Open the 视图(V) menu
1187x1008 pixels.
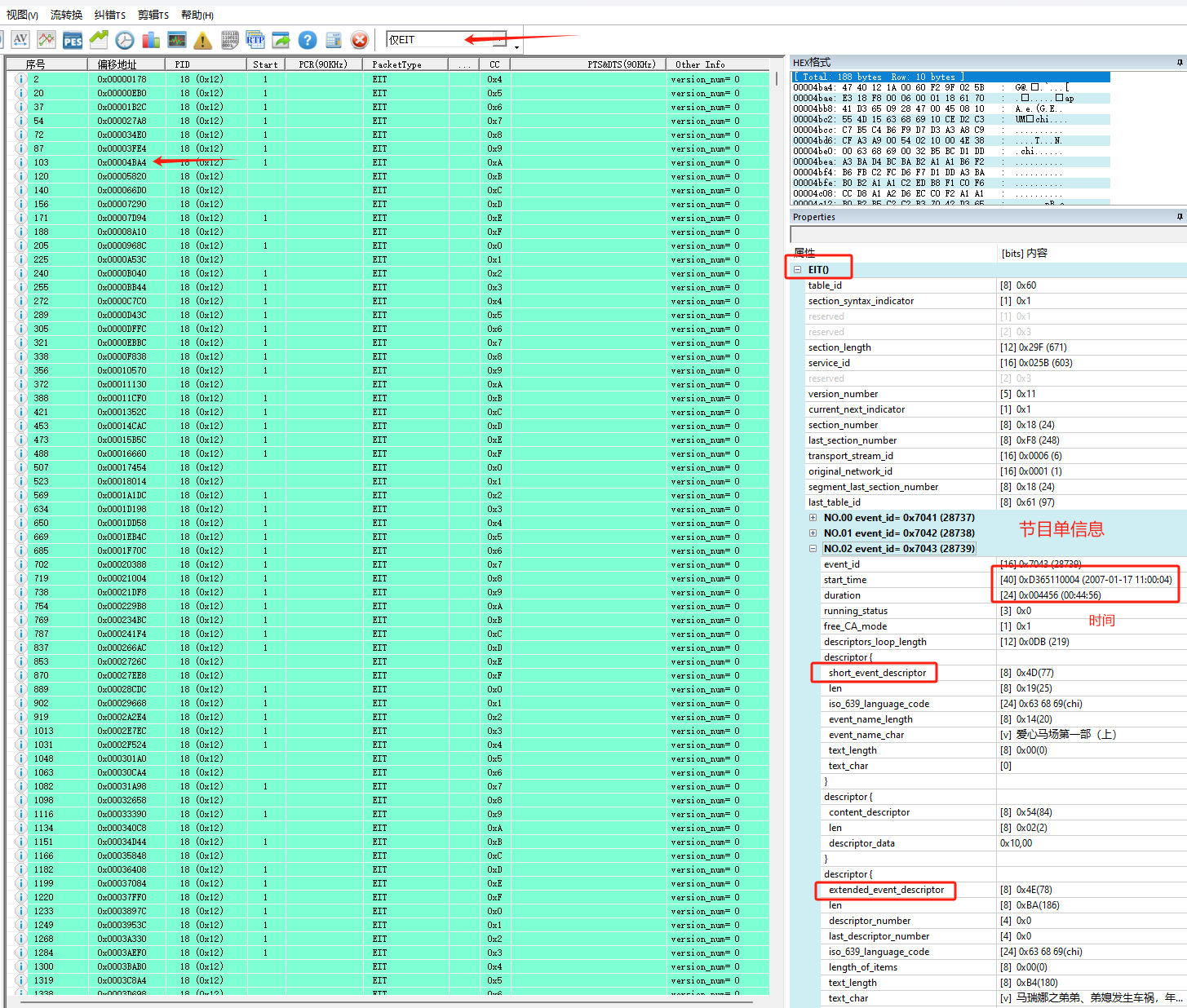click(22, 15)
